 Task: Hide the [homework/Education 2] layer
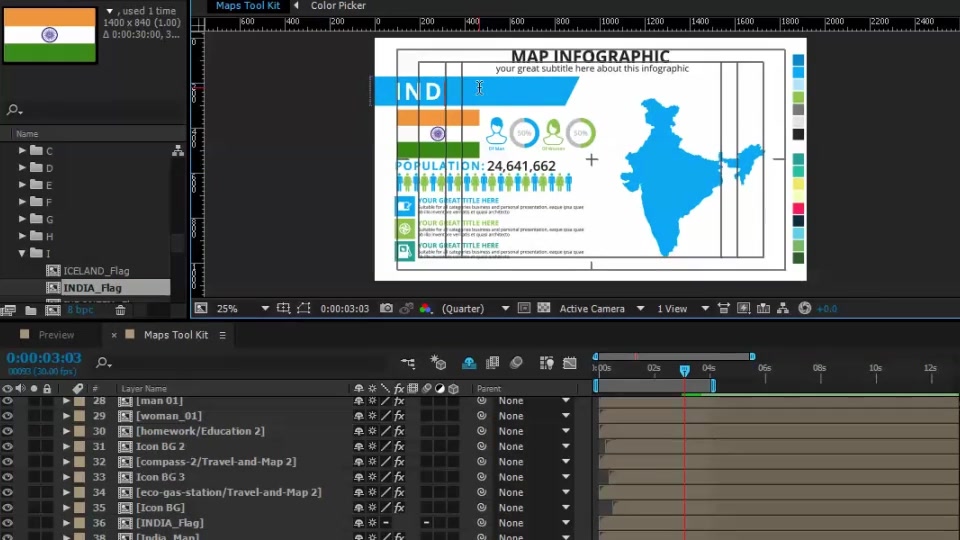[x=7, y=431]
